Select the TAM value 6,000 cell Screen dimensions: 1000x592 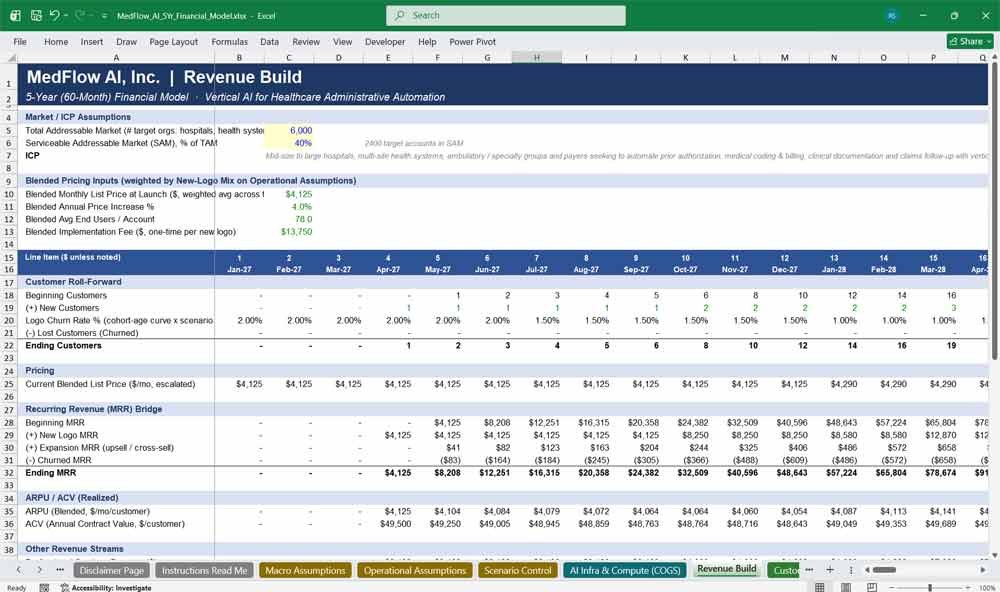pyautogui.click(x=289, y=131)
